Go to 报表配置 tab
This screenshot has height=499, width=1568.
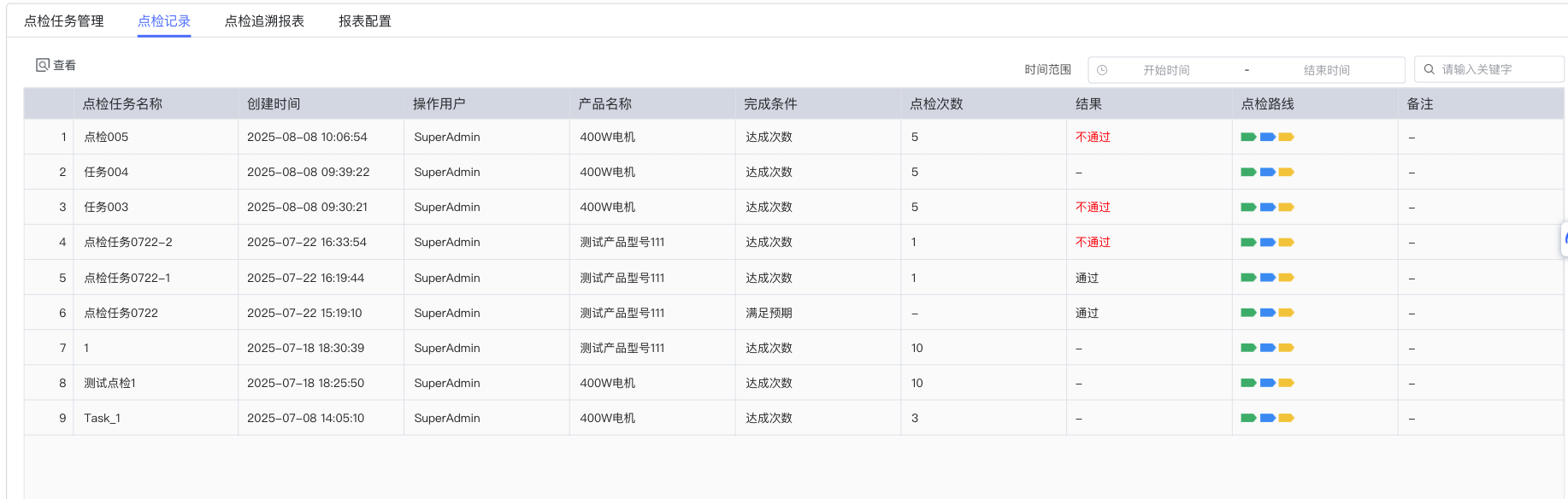(365, 21)
